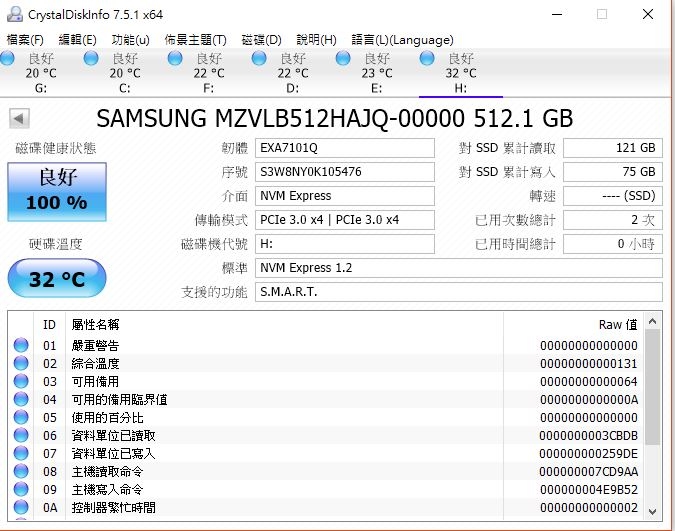
Task: Open the 功能(u) menu
Action: 130,40
